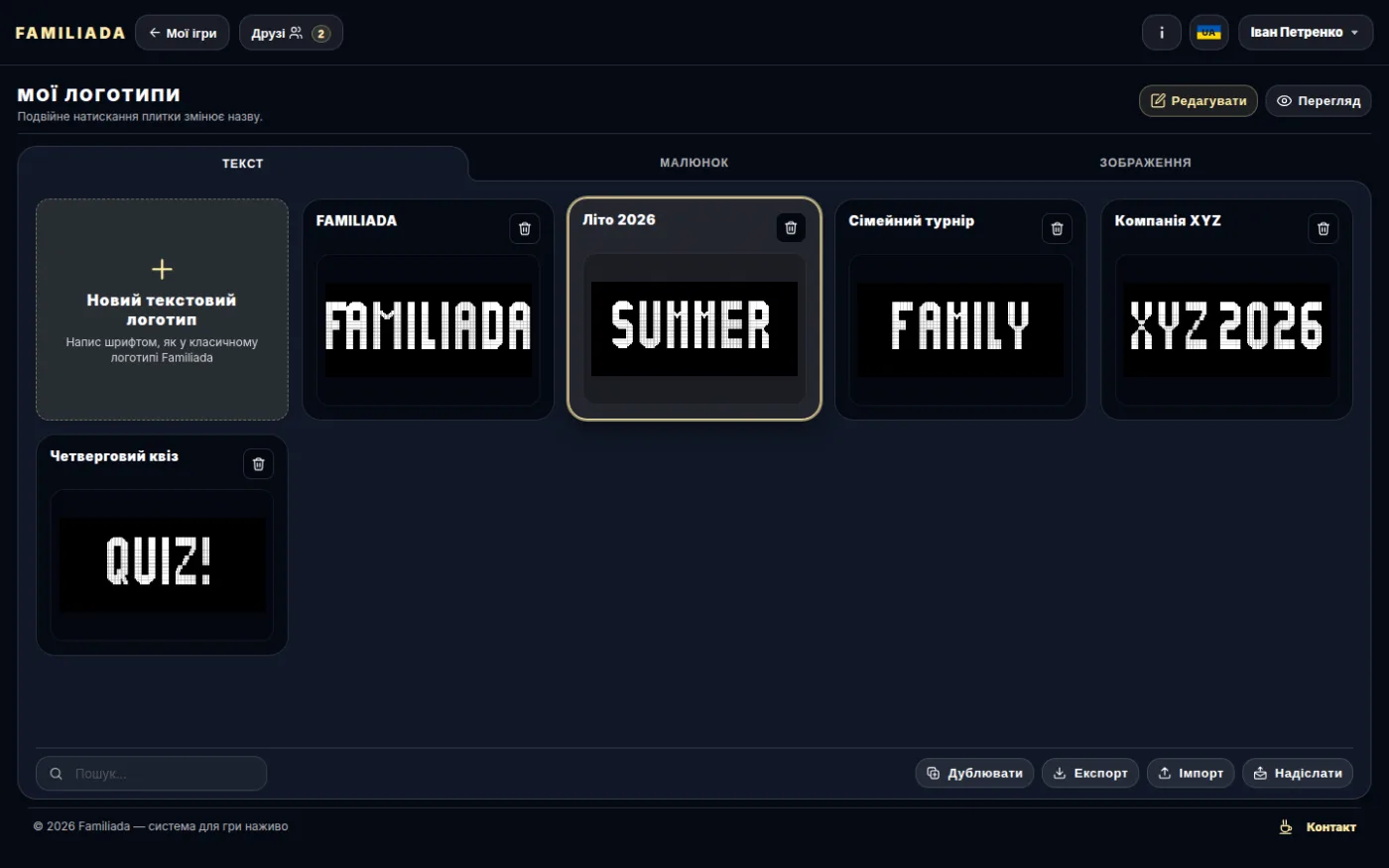Screen dimensions: 1389x868
Task: Open the Іван Петренко user dropdown
Action: [x=1306, y=33]
